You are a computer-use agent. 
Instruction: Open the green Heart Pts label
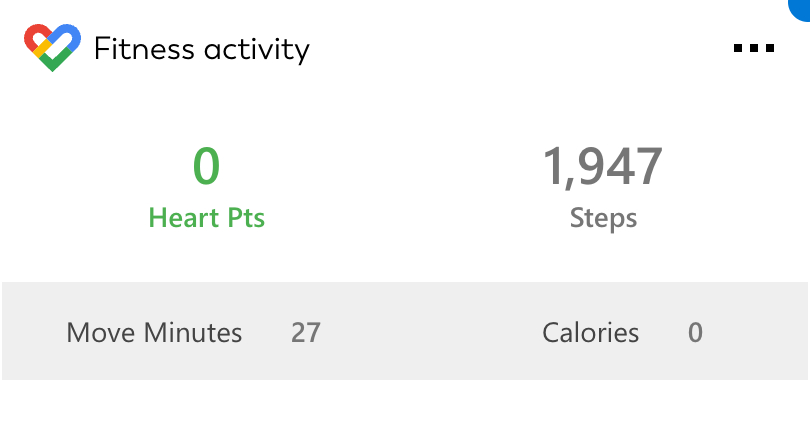(x=206, y=218)
